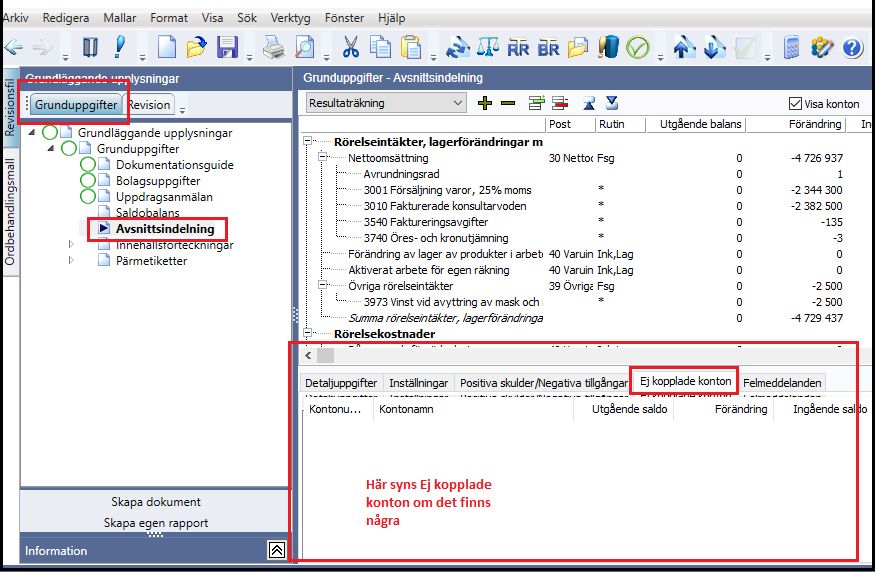Open the Verktyg menu
876x572 pixels.
(291, 18)
